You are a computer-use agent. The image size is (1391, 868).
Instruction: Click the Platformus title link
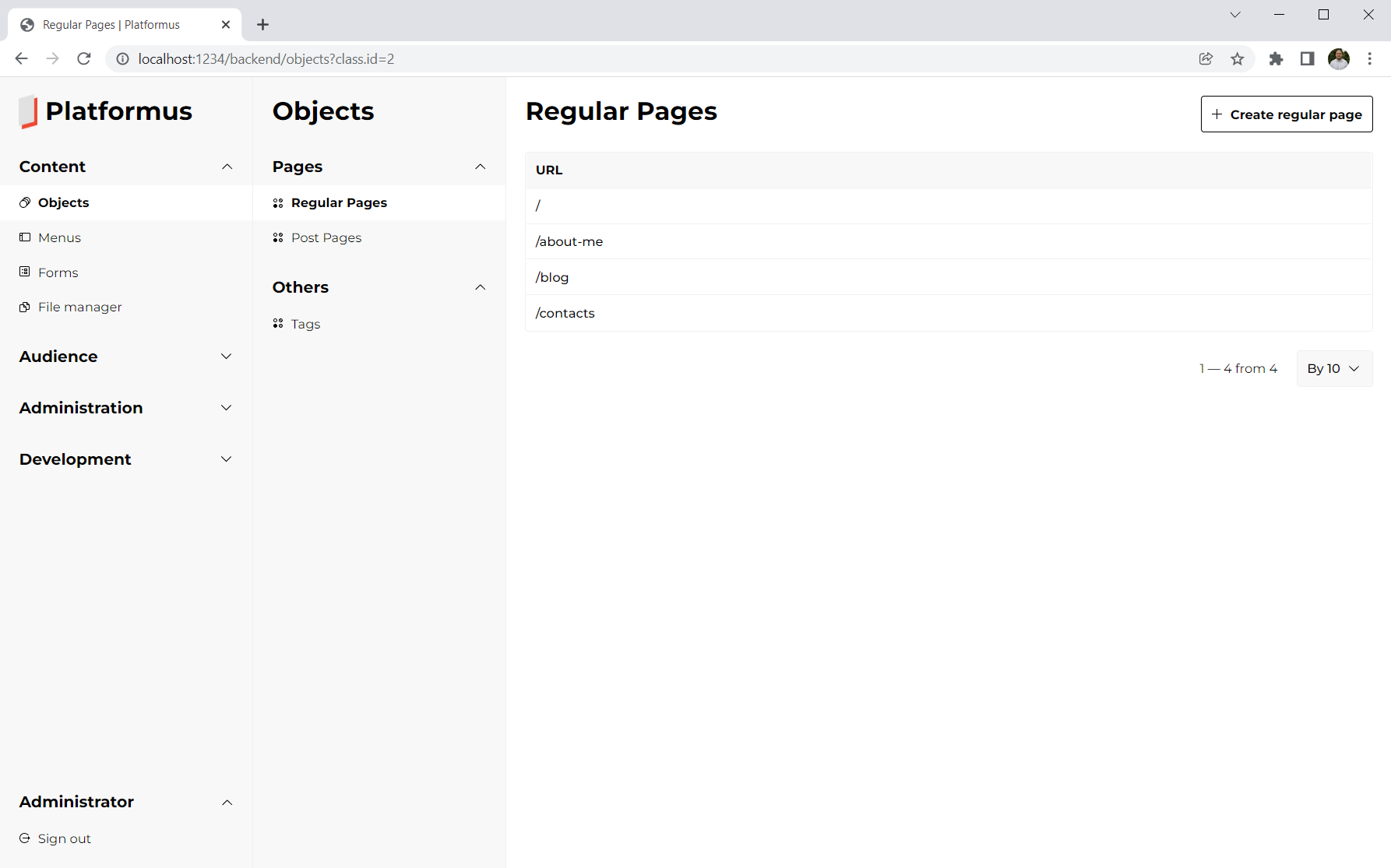(118, 111)
